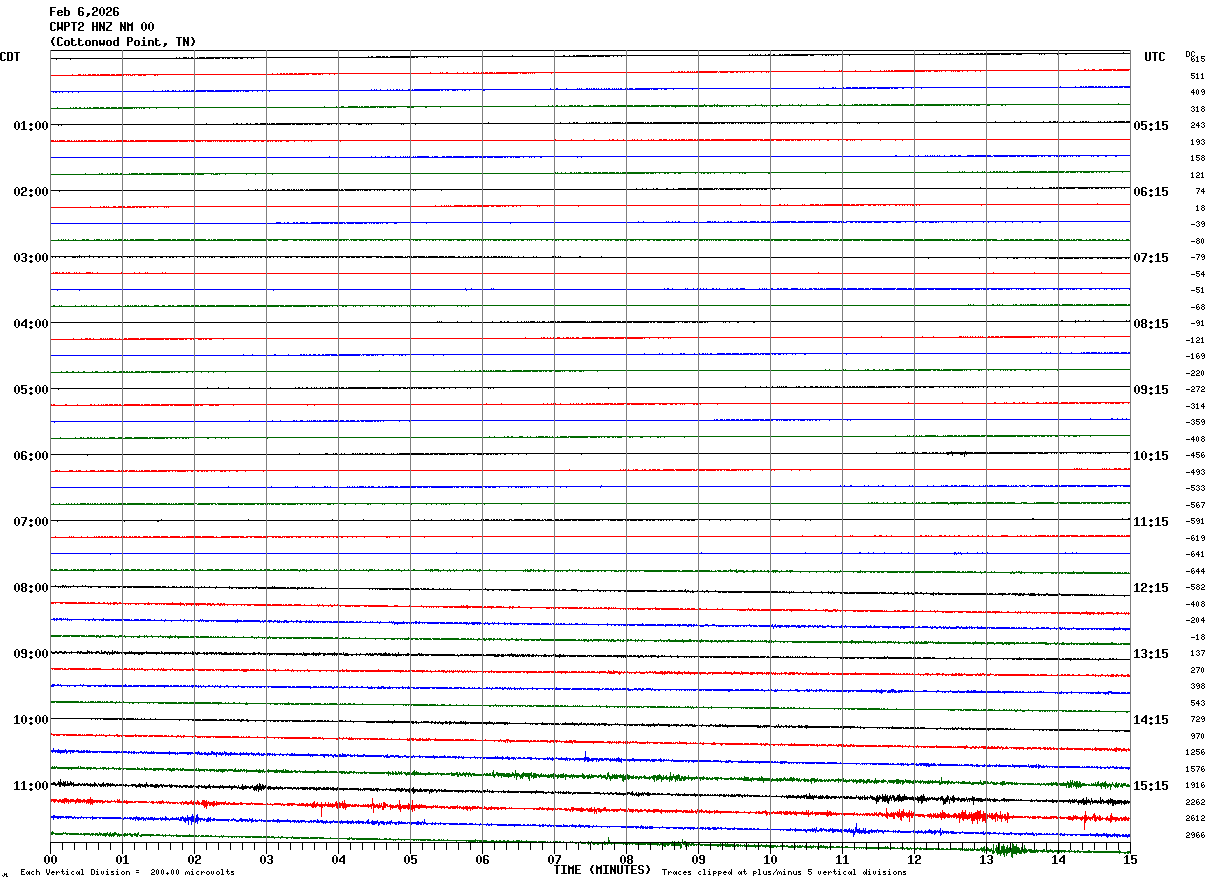This screenshot has width=1210, height=886.
Task: Click the CDT time label '08:00'
Action: coord(30,588)
